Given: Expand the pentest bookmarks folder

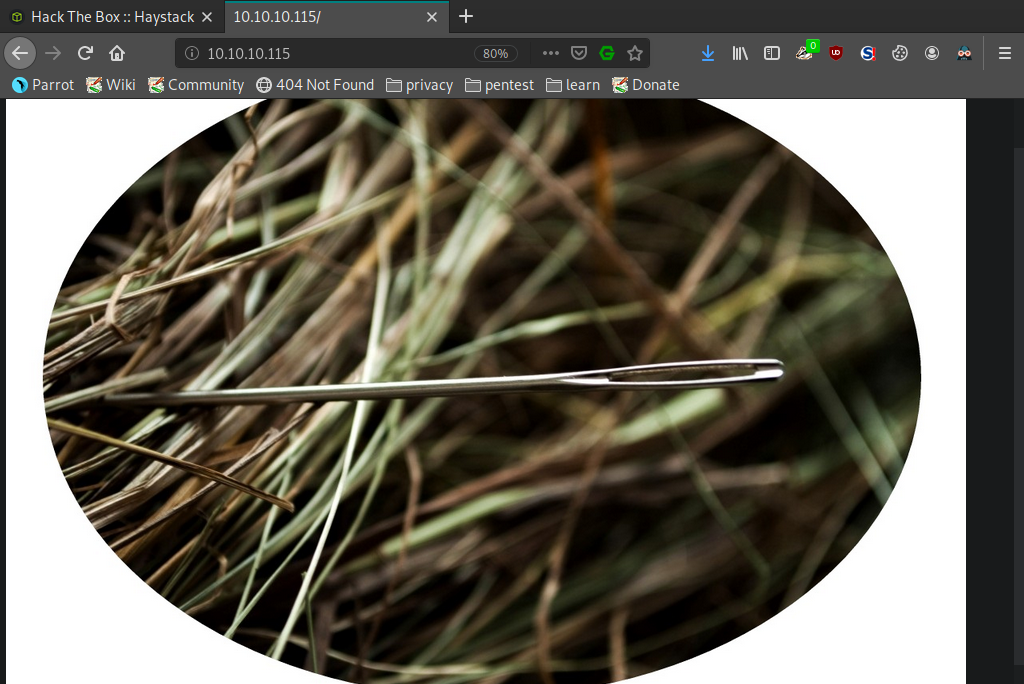Looking at the screenshot, I should click(500, 85).
